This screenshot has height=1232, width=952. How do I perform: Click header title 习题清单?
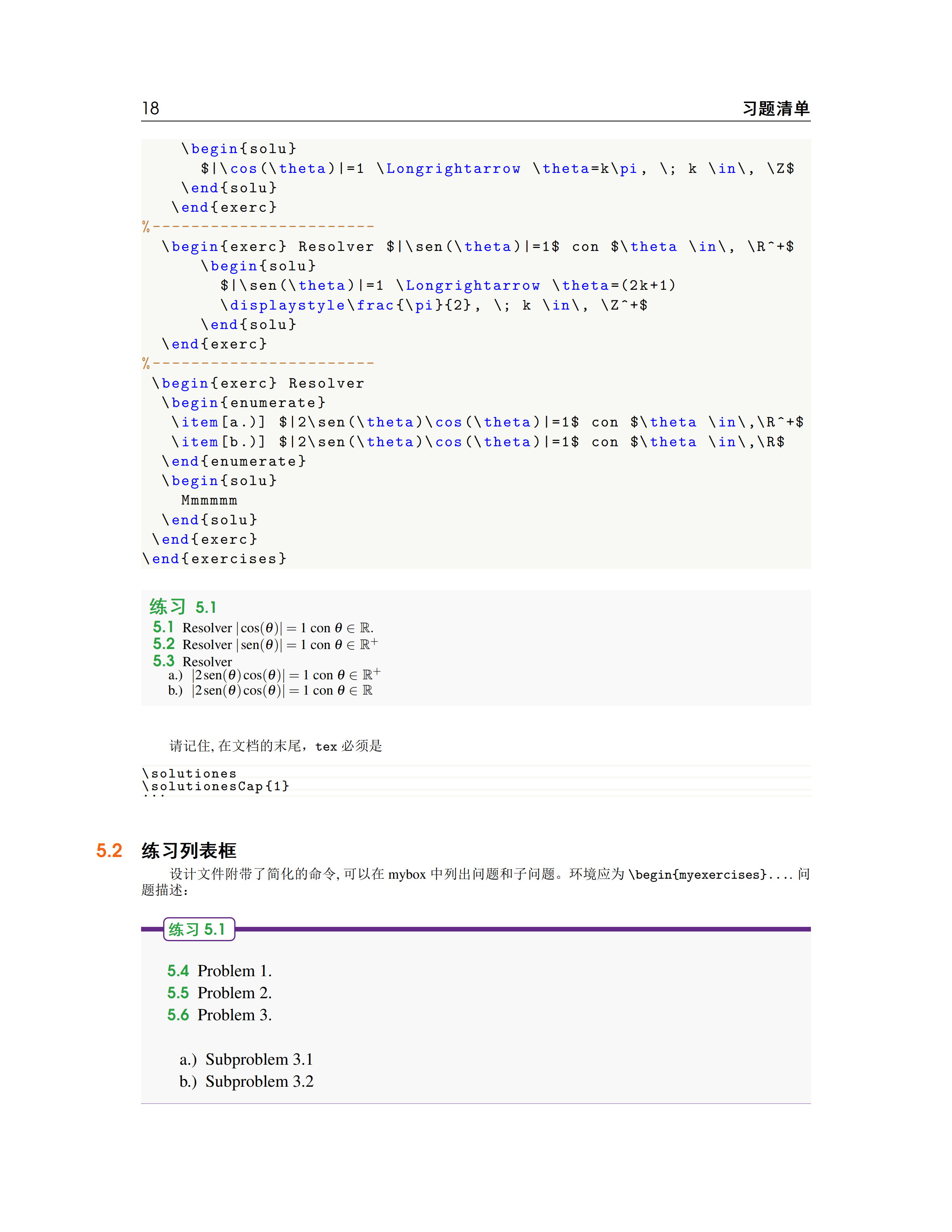coord(776,108)
